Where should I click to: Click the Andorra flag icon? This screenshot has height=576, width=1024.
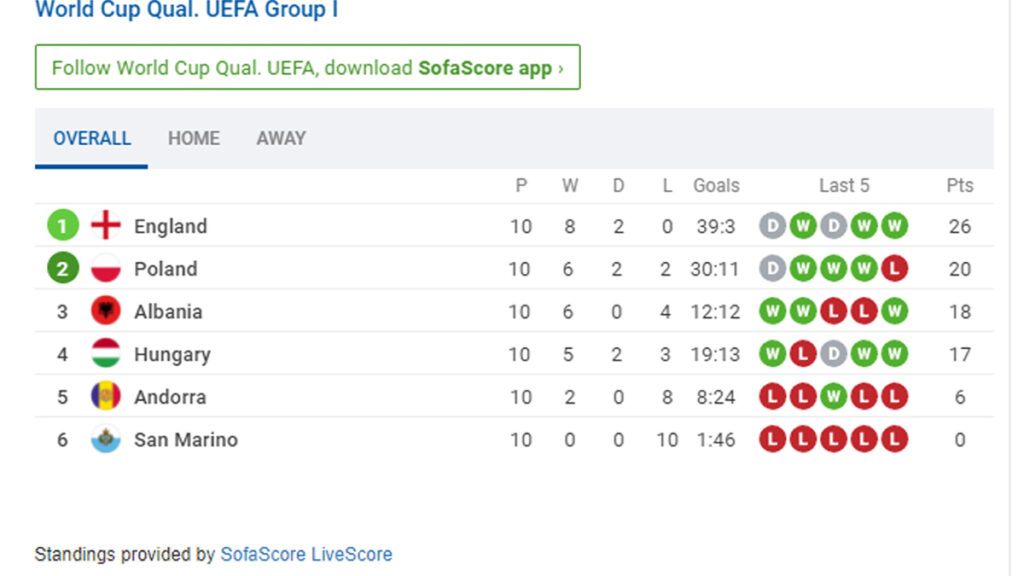[105, 397]
